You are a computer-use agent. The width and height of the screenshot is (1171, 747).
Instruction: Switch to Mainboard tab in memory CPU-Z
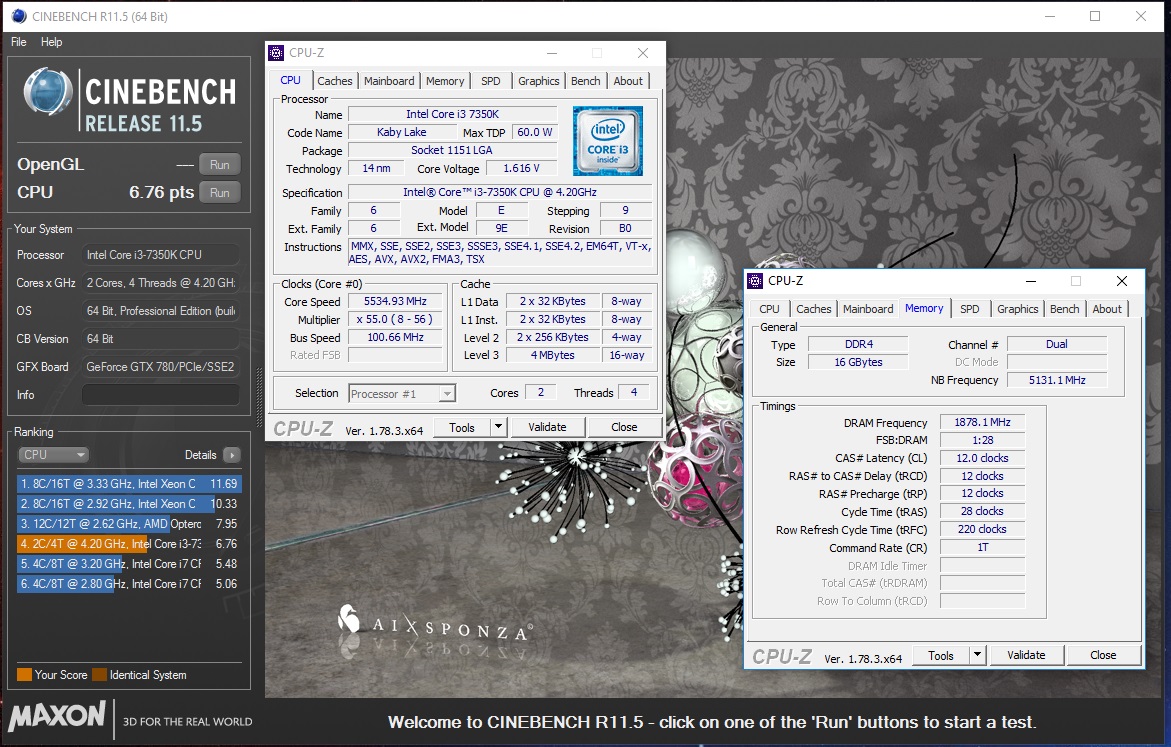(x=868, y=309)
